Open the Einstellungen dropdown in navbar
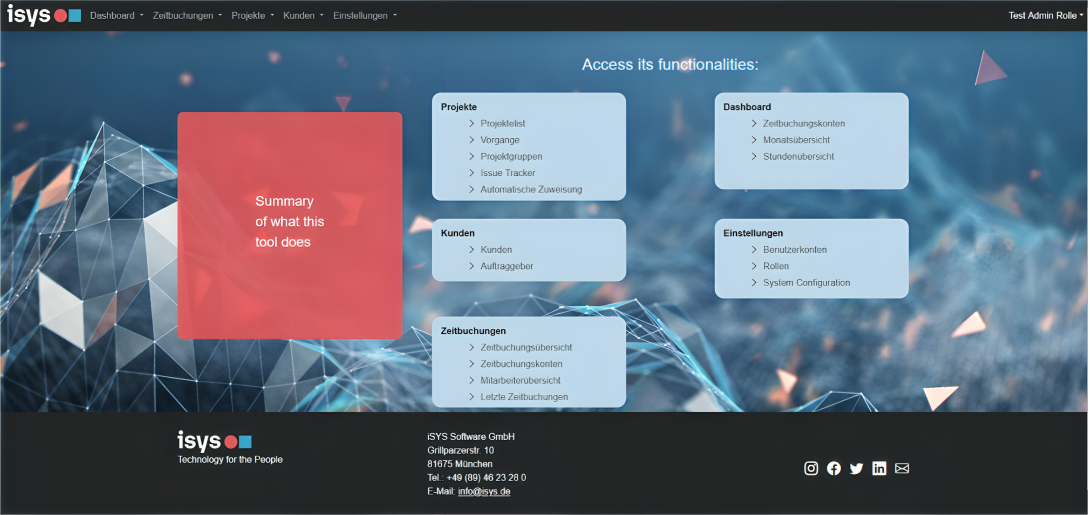Screen dimensions: 1090x515 click(365, 15)
